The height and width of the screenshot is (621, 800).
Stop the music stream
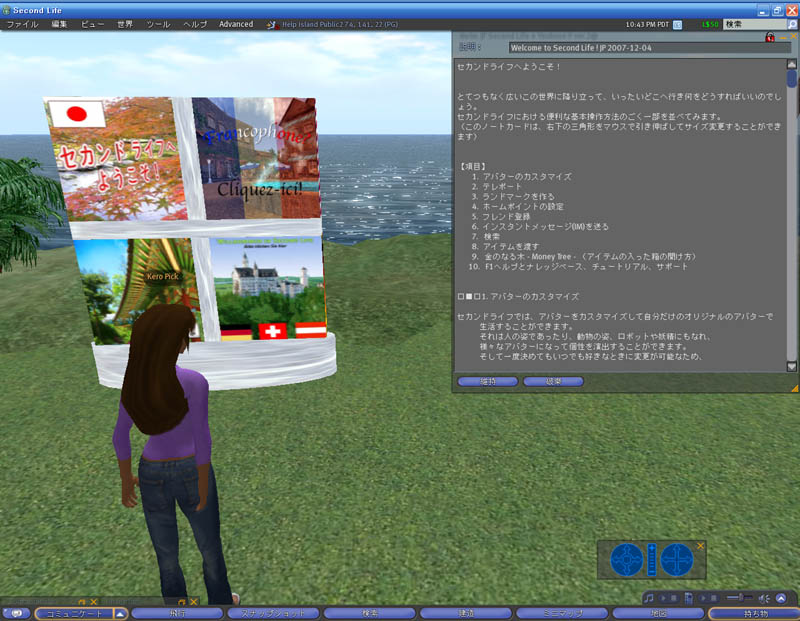(673, 598)
